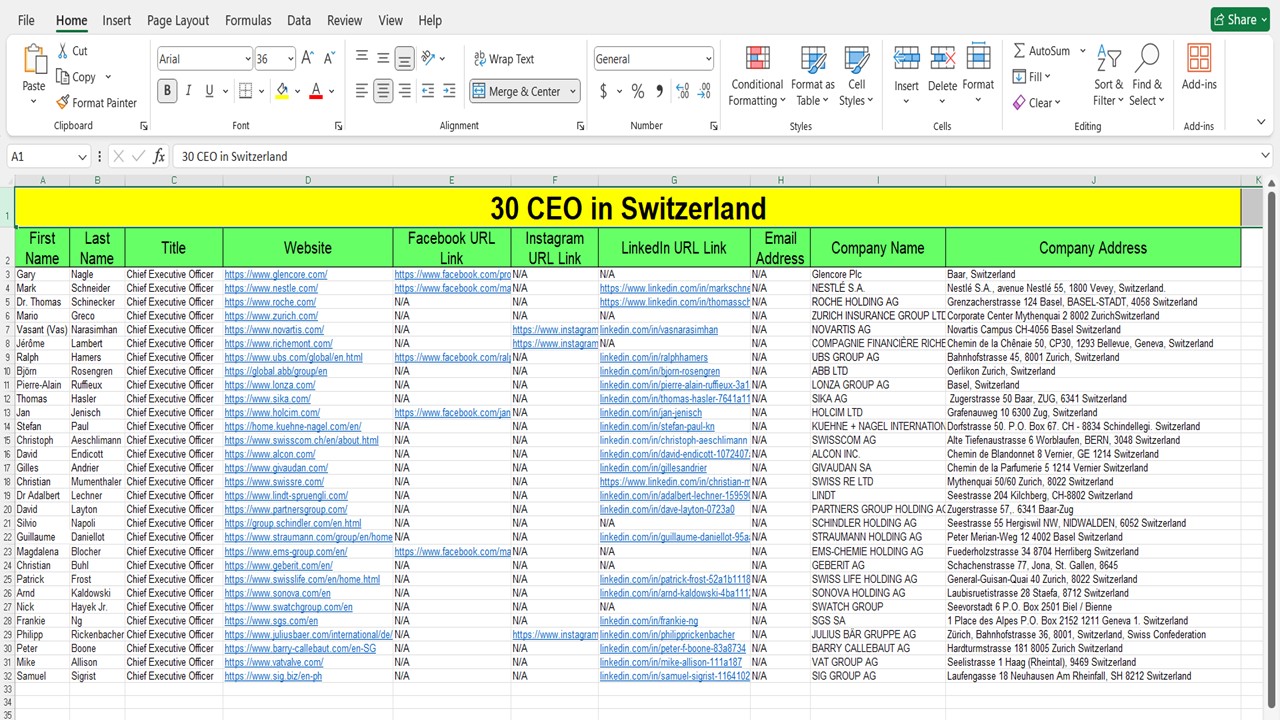Open the font name dropdown showing Arial
This screenshot has width=1280, height=720.
[247, 59]
